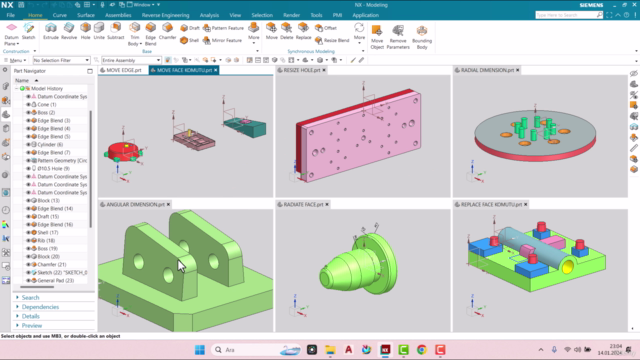The image size is (640, 360).
Task: Open the Hole feature tool
Action: click(x=85, y=31)
